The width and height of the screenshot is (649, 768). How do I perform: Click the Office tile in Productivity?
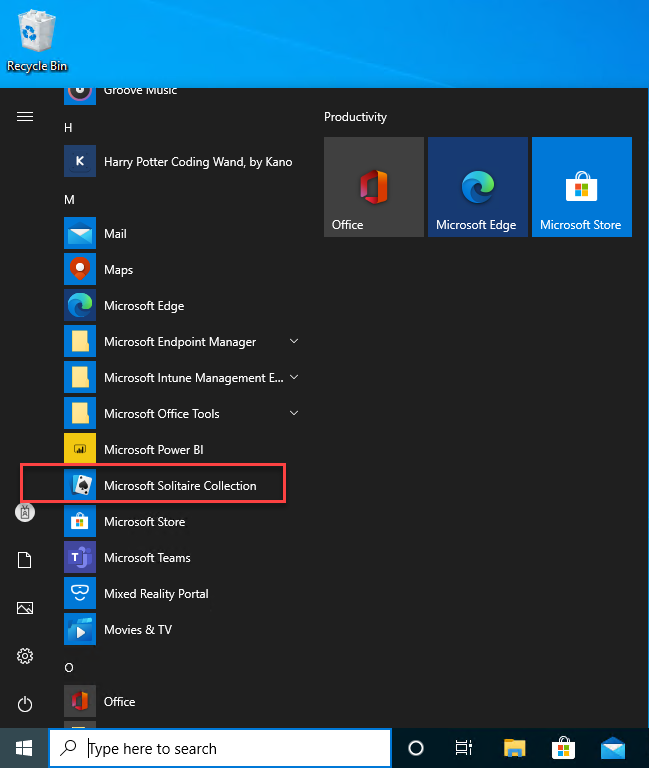[374, 187]
